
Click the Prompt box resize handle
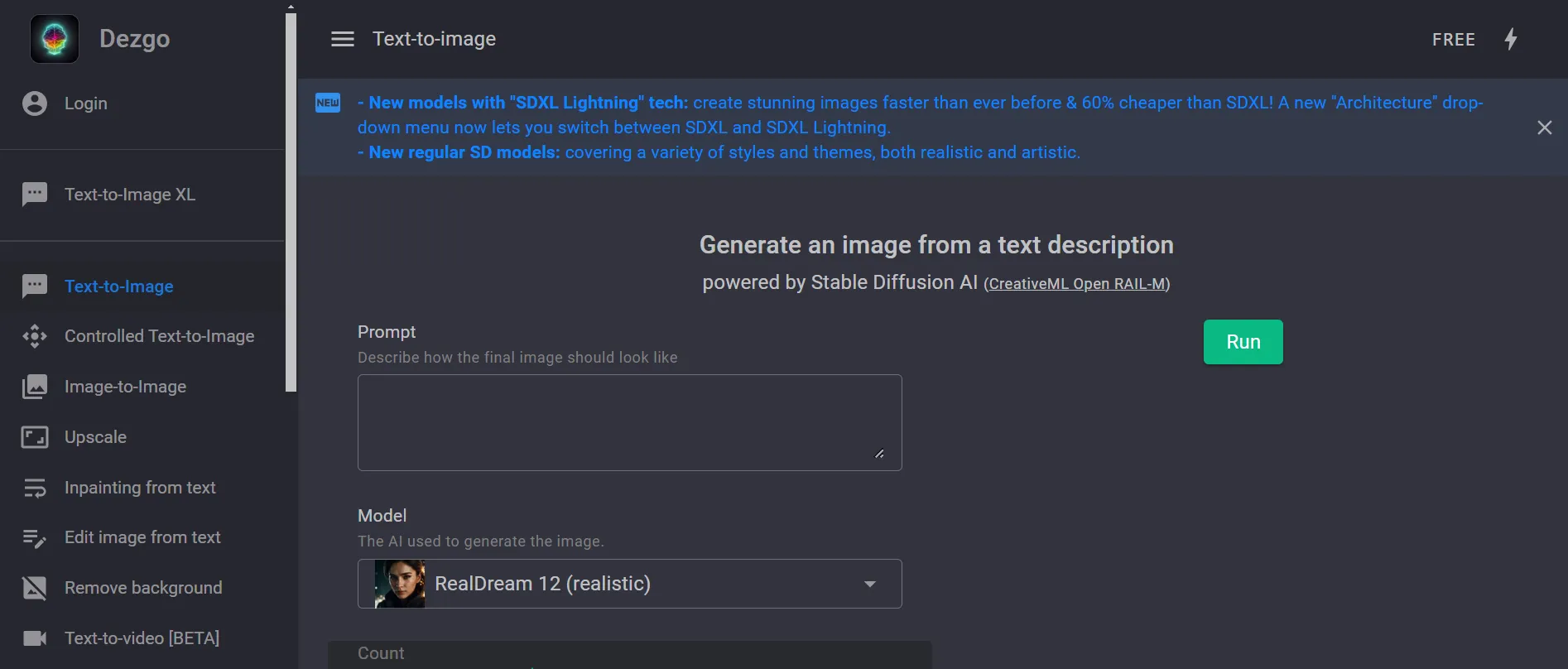coord(879,454)
